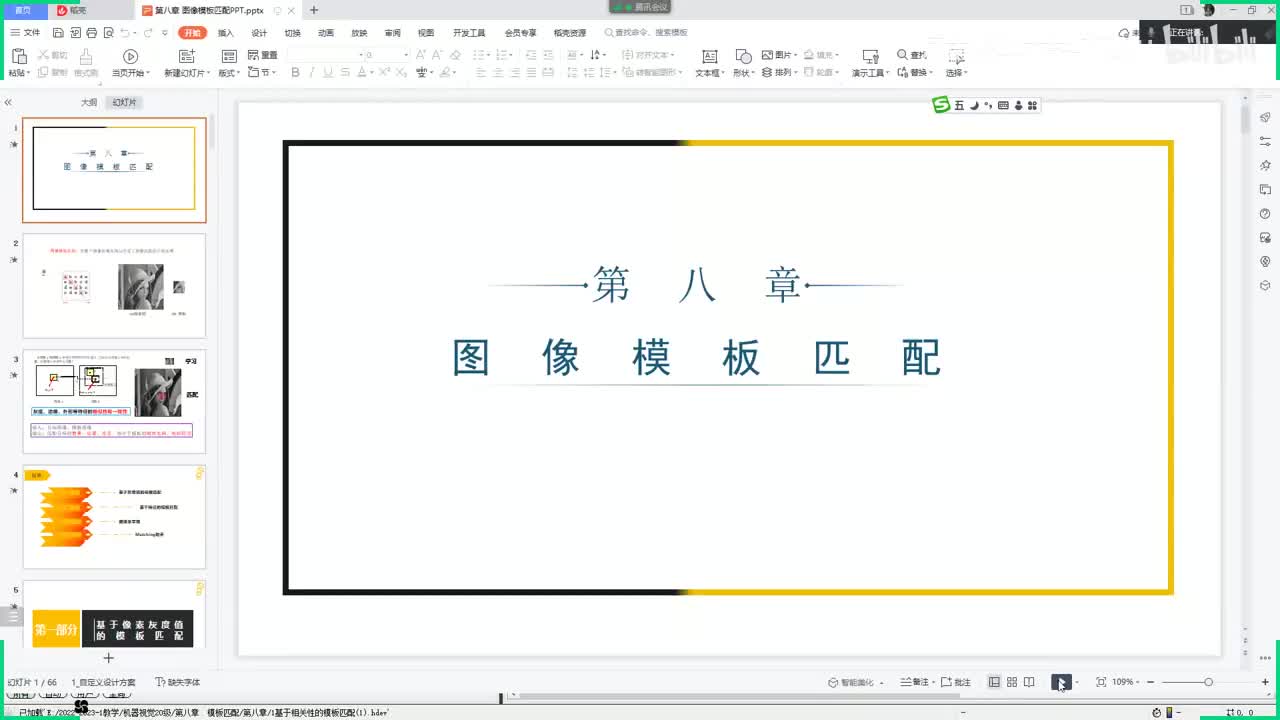Click the zoom out minus button
Viewport: 1280px width, 720px height.
pos(1150,682)
